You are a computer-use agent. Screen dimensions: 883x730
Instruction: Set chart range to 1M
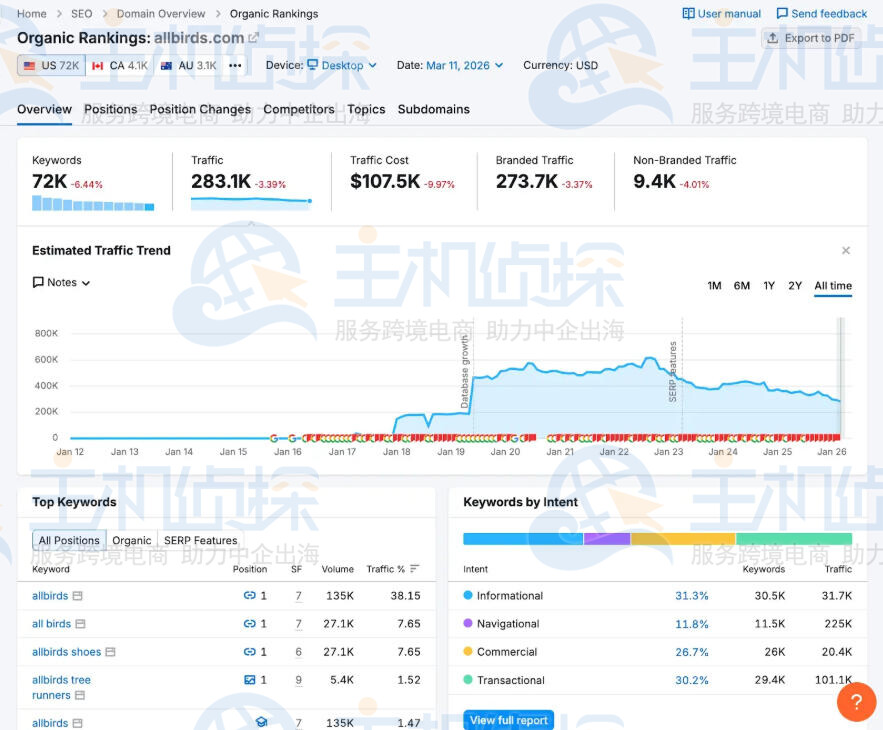click(x=714, y=286)
